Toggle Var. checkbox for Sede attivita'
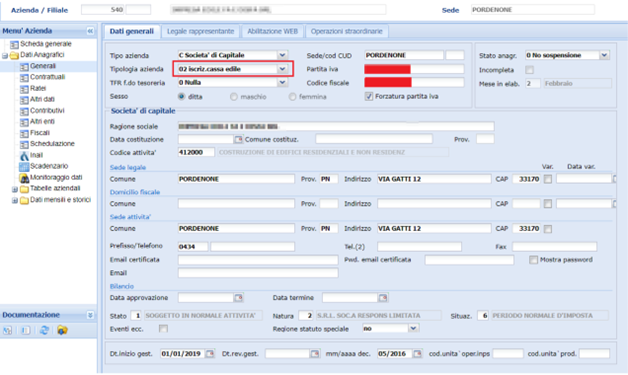The image size is (628, 375). click(548, 229)
